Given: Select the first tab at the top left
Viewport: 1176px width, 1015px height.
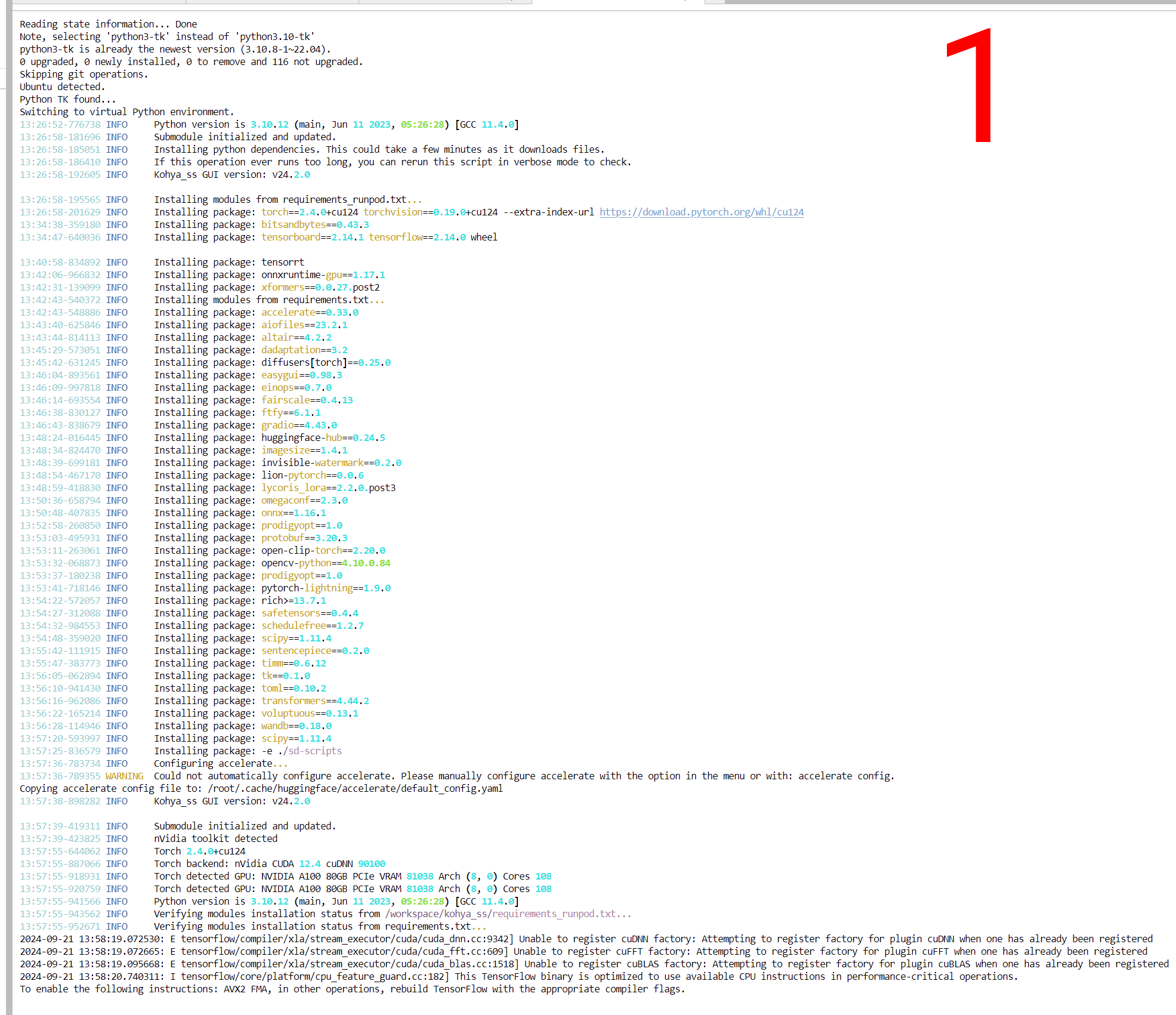Looking at the screenshot, I should tap(98, 2).
